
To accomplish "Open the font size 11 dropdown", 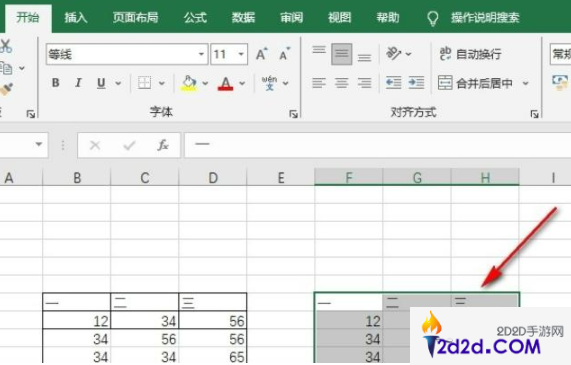I will (241, 54).
